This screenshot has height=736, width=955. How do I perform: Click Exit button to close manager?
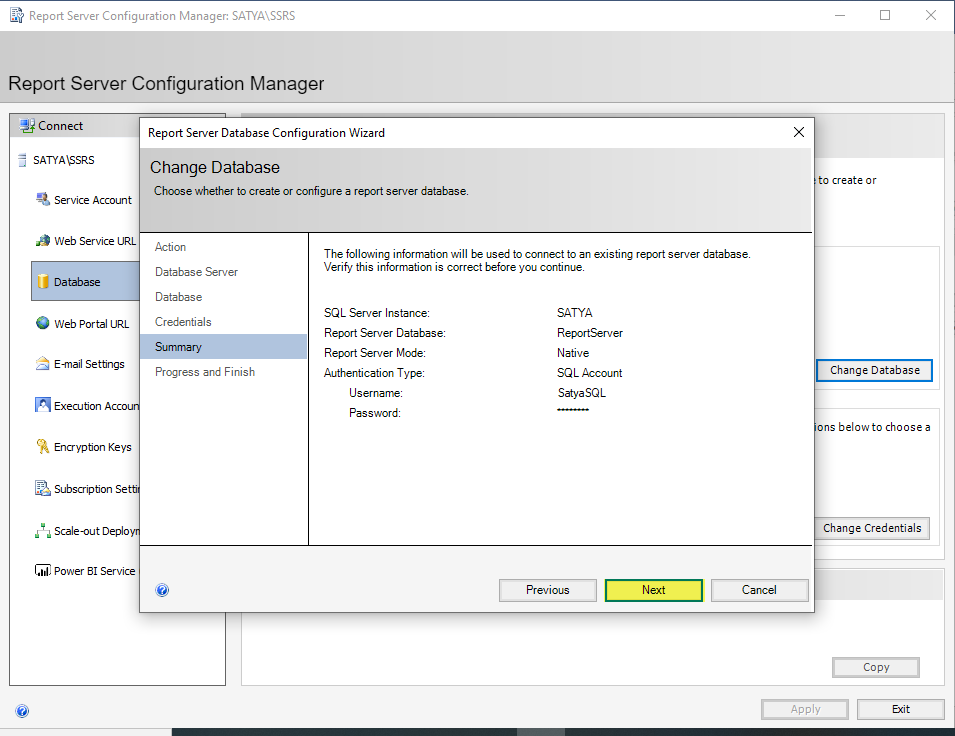tap(900, 709)
